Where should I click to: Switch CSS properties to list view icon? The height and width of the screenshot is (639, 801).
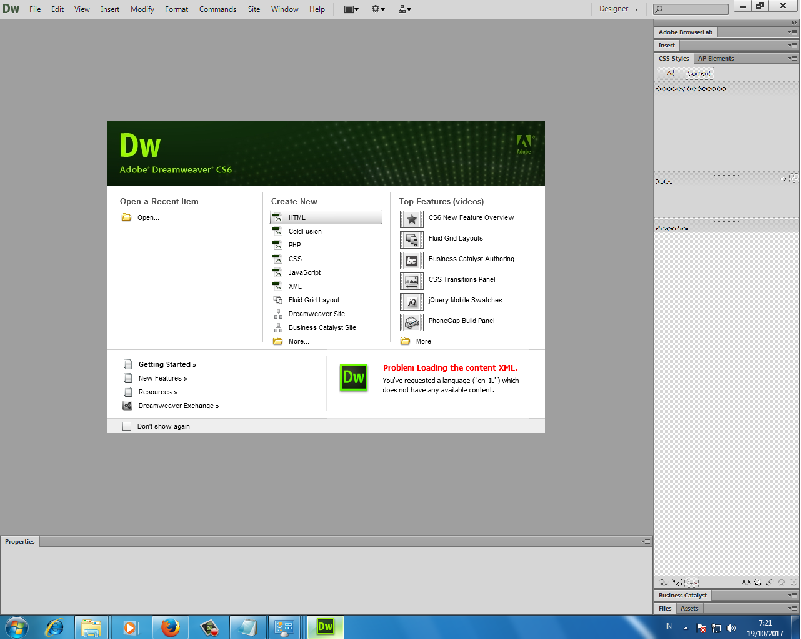coord(677,582)
